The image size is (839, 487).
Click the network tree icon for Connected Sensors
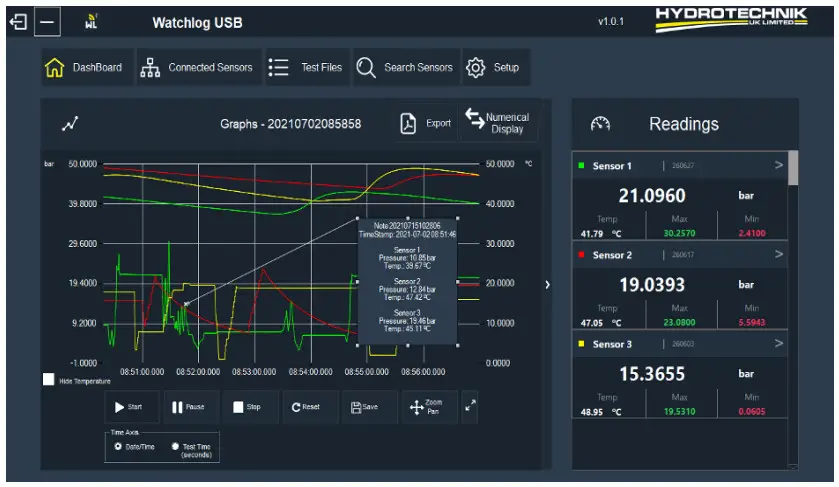pos(150,68)
